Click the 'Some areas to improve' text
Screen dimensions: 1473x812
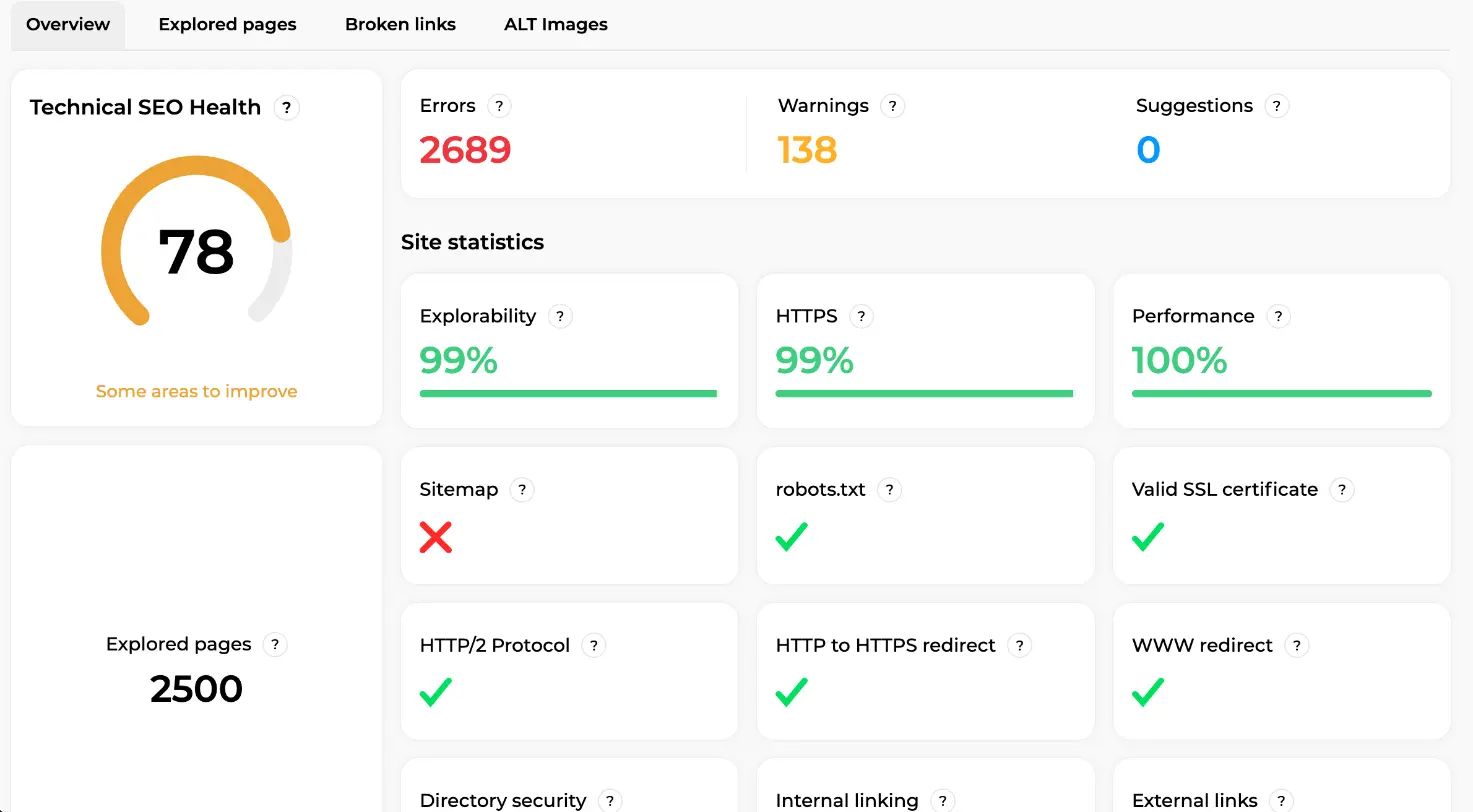(196, 392)
